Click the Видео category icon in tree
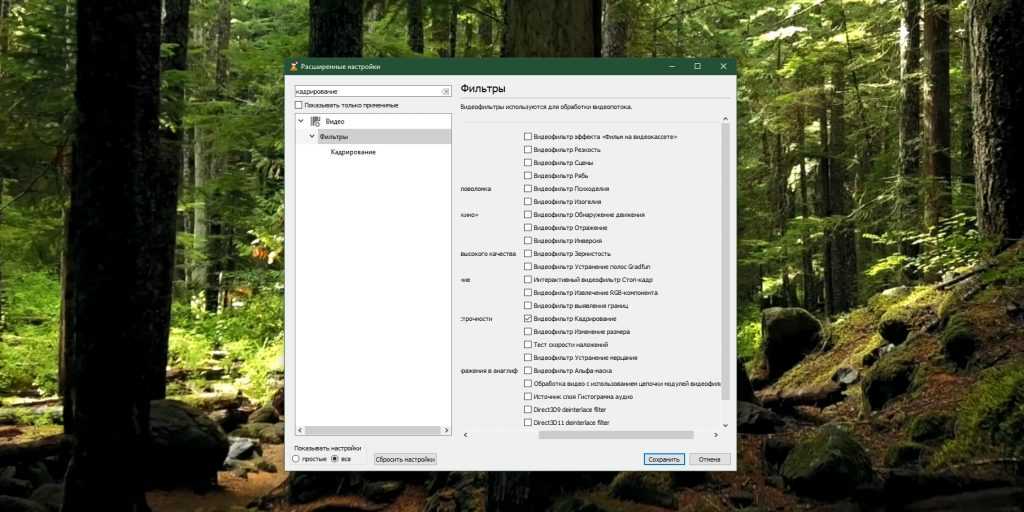The image size is (1024, 512). point(315,121)
